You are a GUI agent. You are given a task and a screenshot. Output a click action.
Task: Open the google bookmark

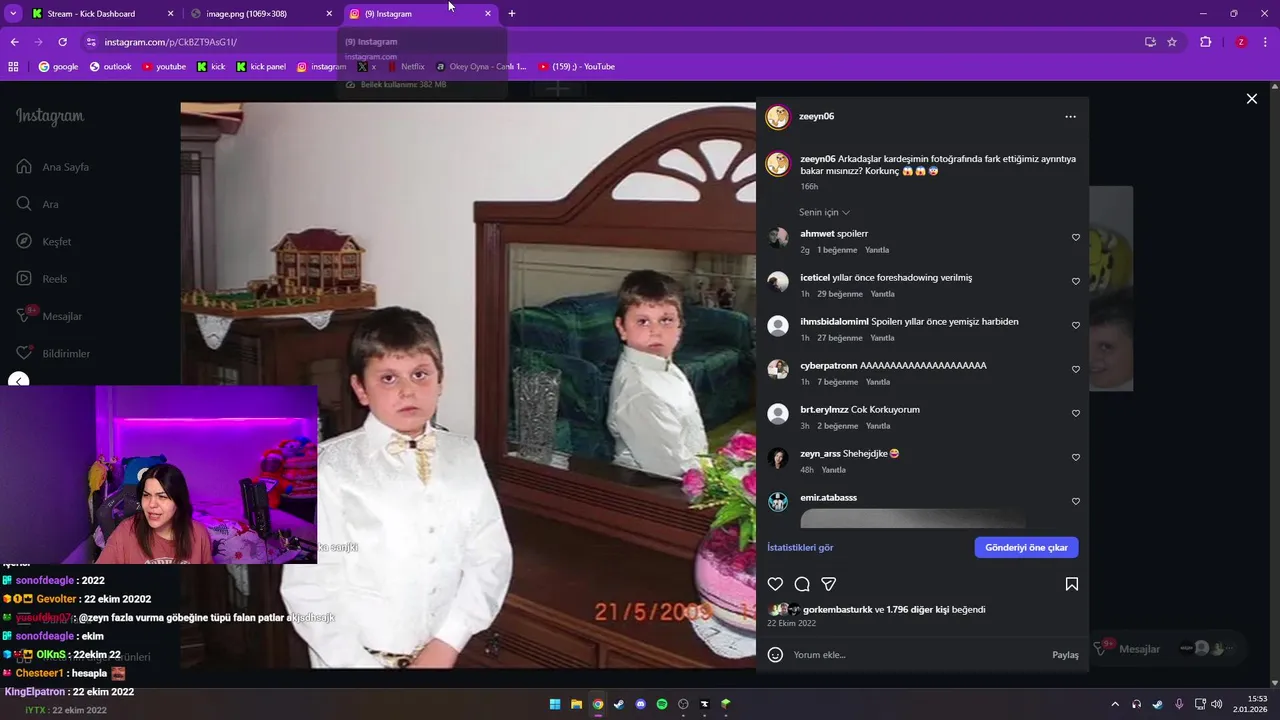58,67
